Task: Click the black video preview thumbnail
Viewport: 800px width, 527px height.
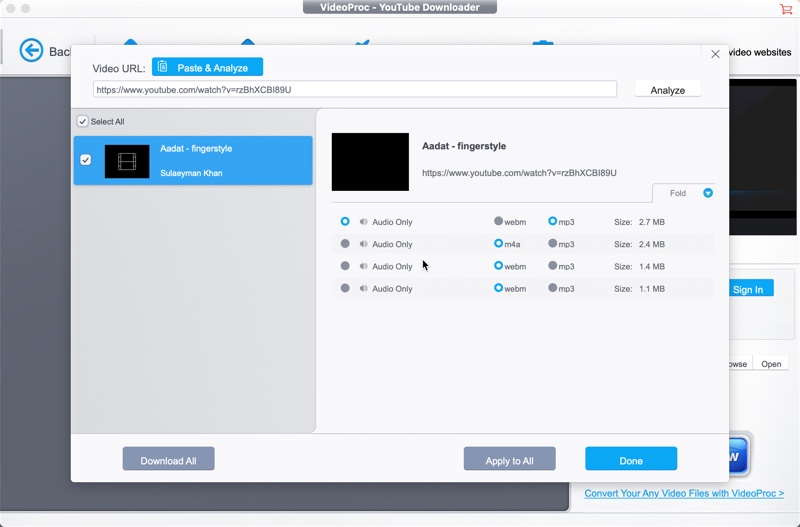Action: 370,162
